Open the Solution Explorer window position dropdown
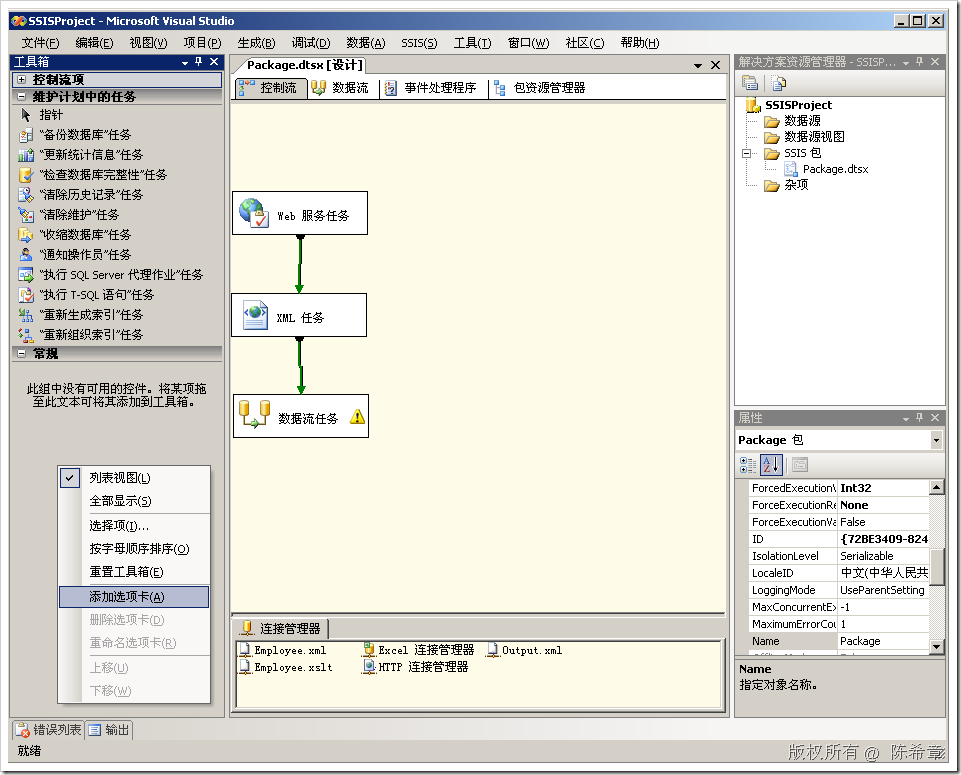The width and height of the screenshot is (961, 775). pyautogui.click(x=906, y=62)
